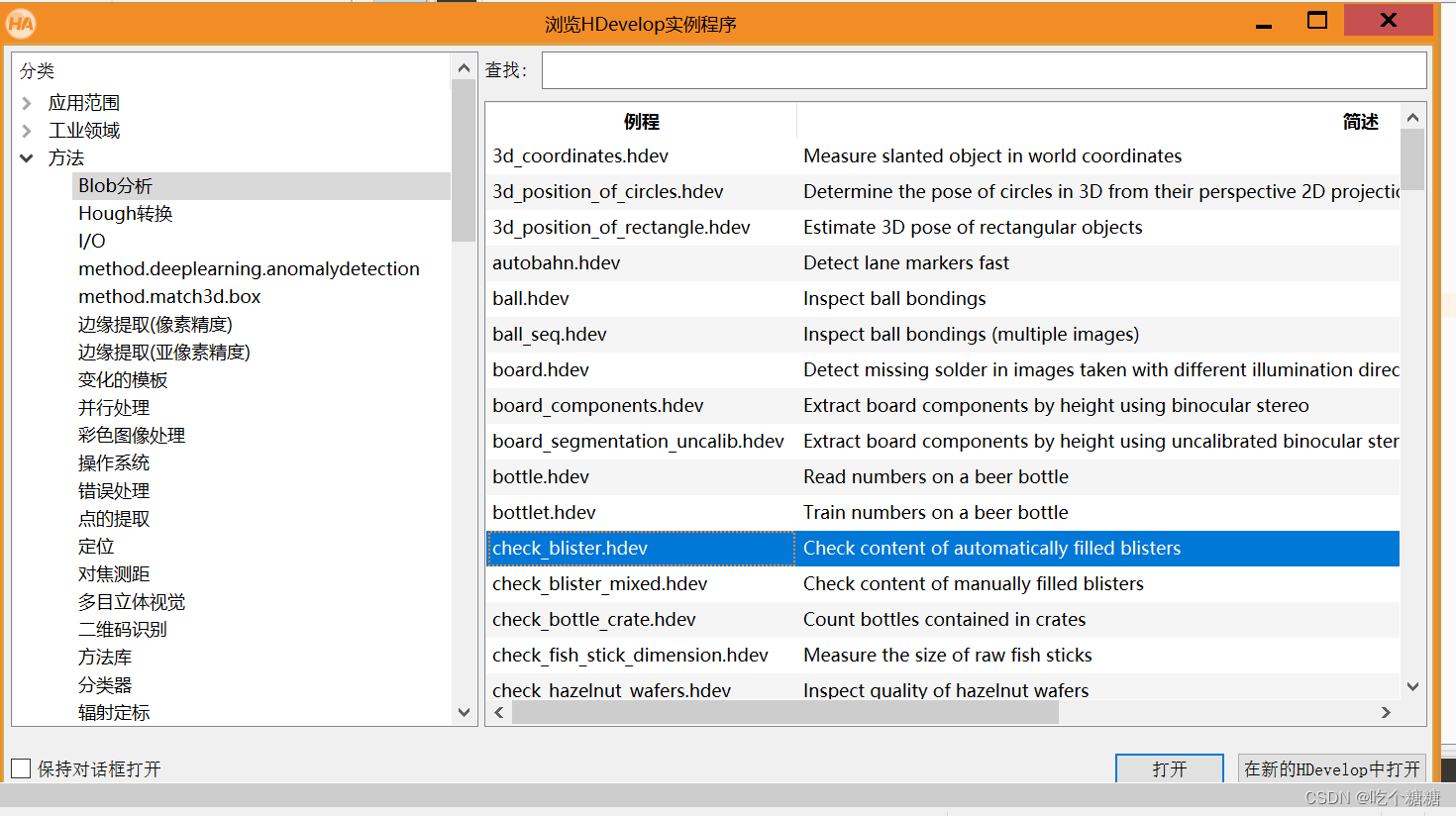Select the I/O tree item

click(92, 242)
